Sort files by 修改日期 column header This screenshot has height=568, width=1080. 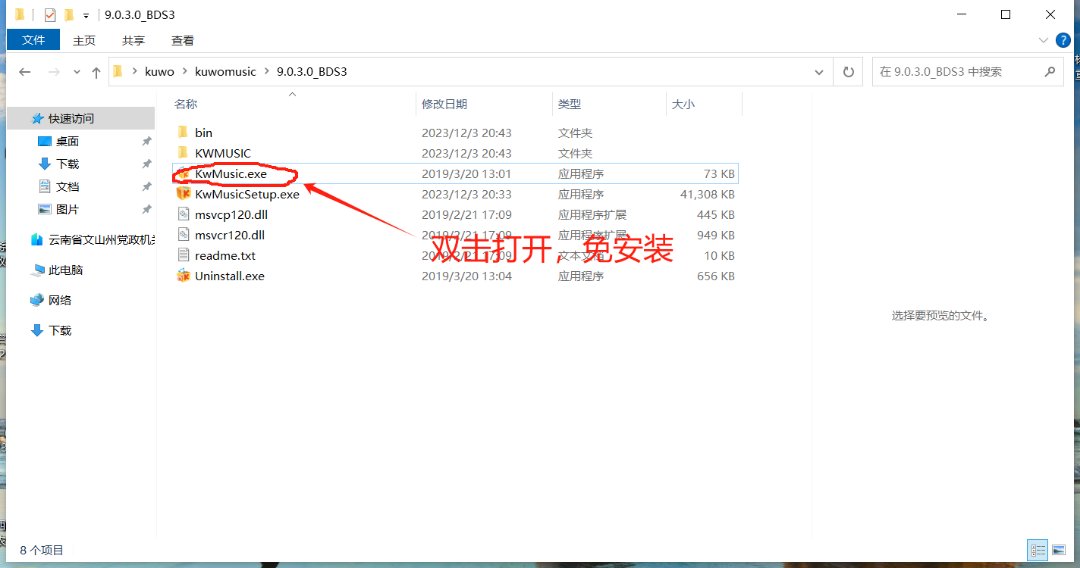click(x=444, y=104)
